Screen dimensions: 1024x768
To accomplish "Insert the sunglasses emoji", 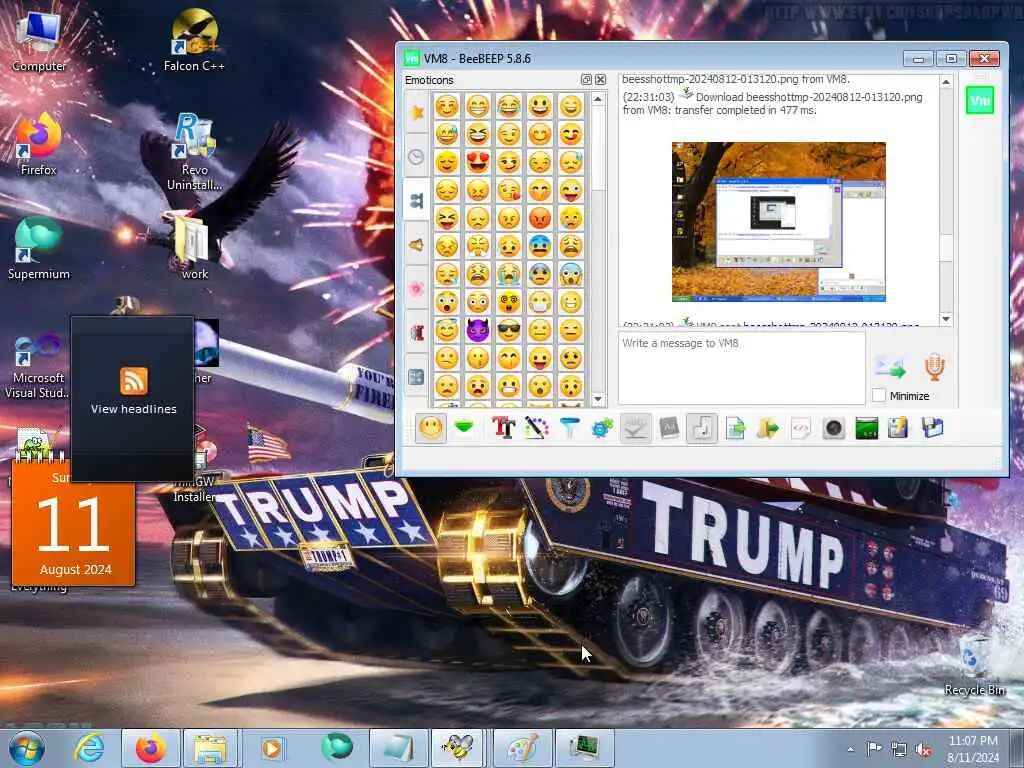I will [509, 330].
